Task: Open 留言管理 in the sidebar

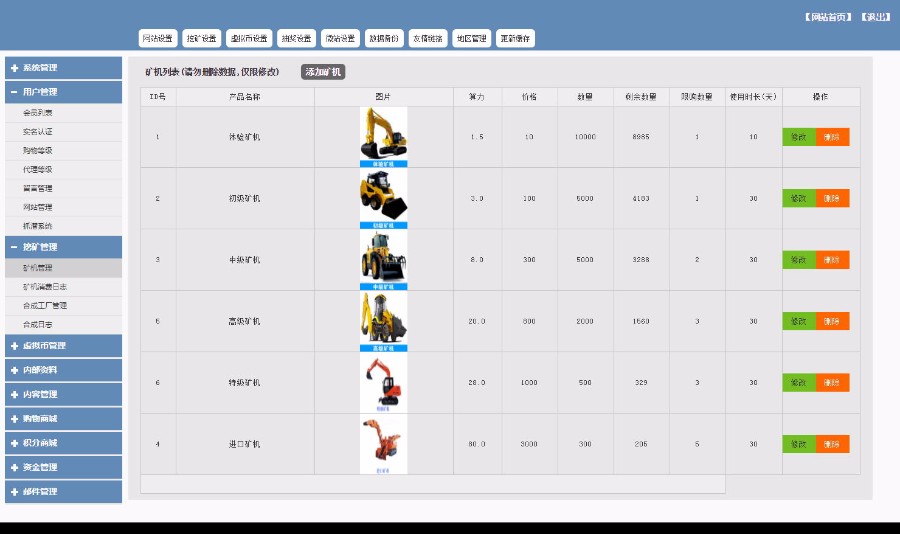Action: (64, 188)
